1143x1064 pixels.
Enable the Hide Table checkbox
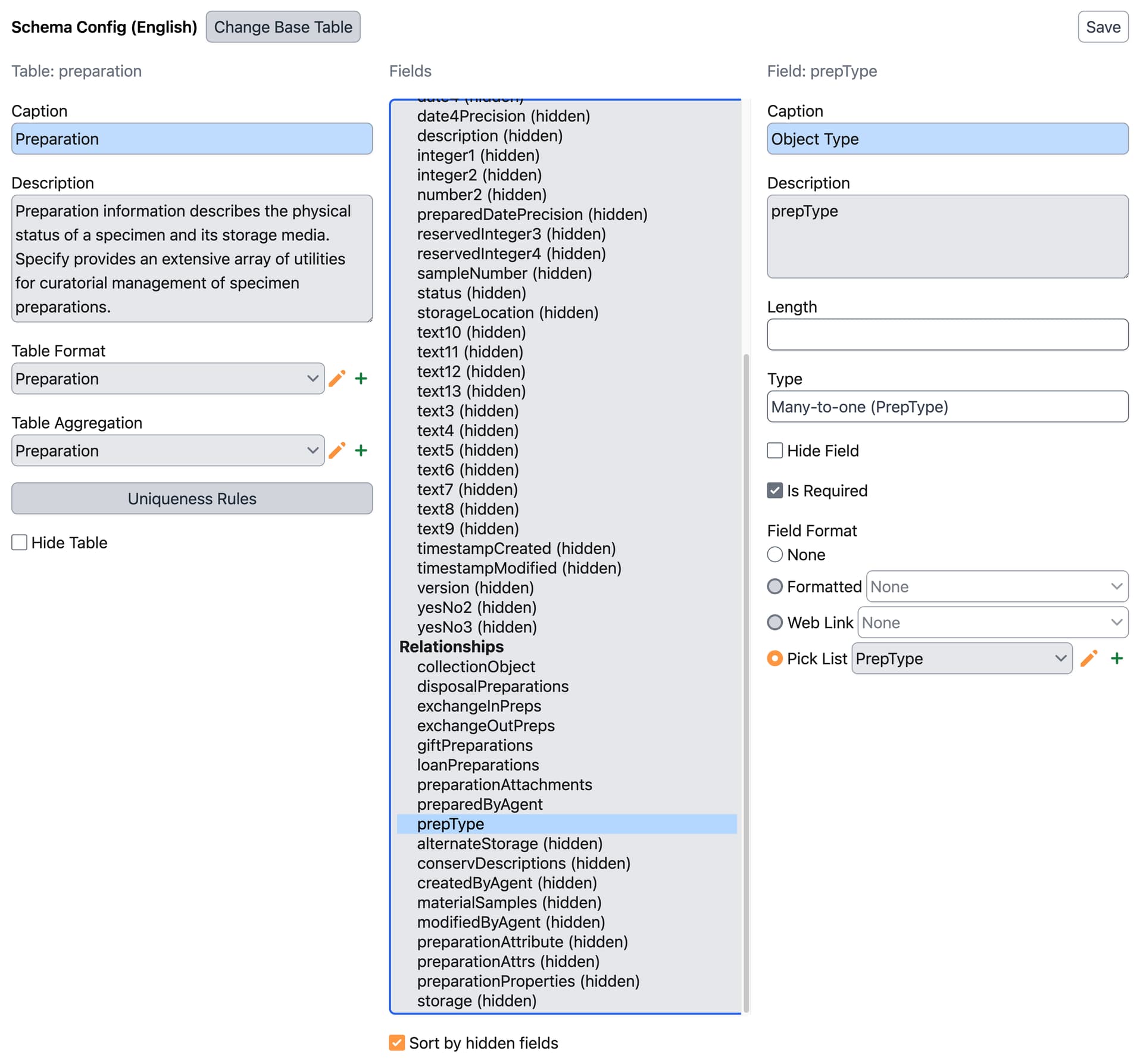coord(20,542)
